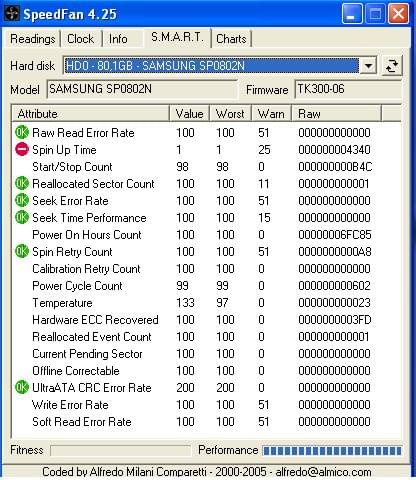Select the Start/Stop Count row
This screenshot has height=480, width=416.
(x=206, y=167)
